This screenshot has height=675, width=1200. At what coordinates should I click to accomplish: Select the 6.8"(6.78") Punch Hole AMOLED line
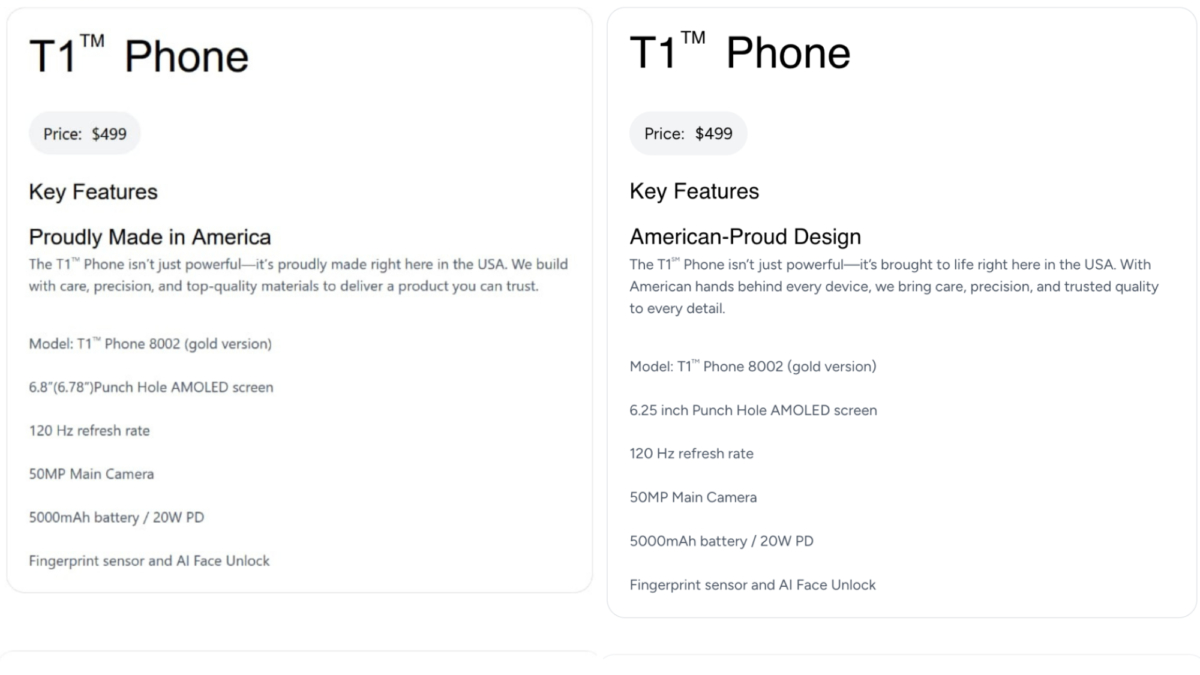pos(151,387)
